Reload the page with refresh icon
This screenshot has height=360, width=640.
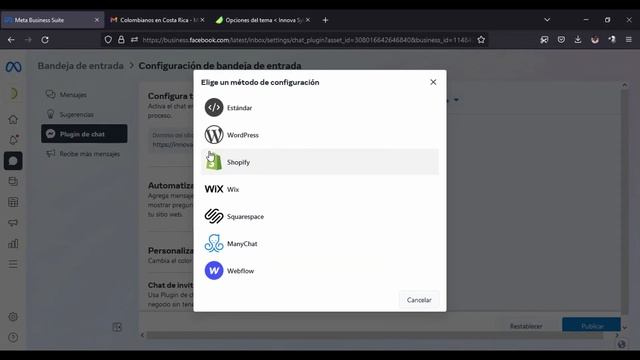coord(45,40)
